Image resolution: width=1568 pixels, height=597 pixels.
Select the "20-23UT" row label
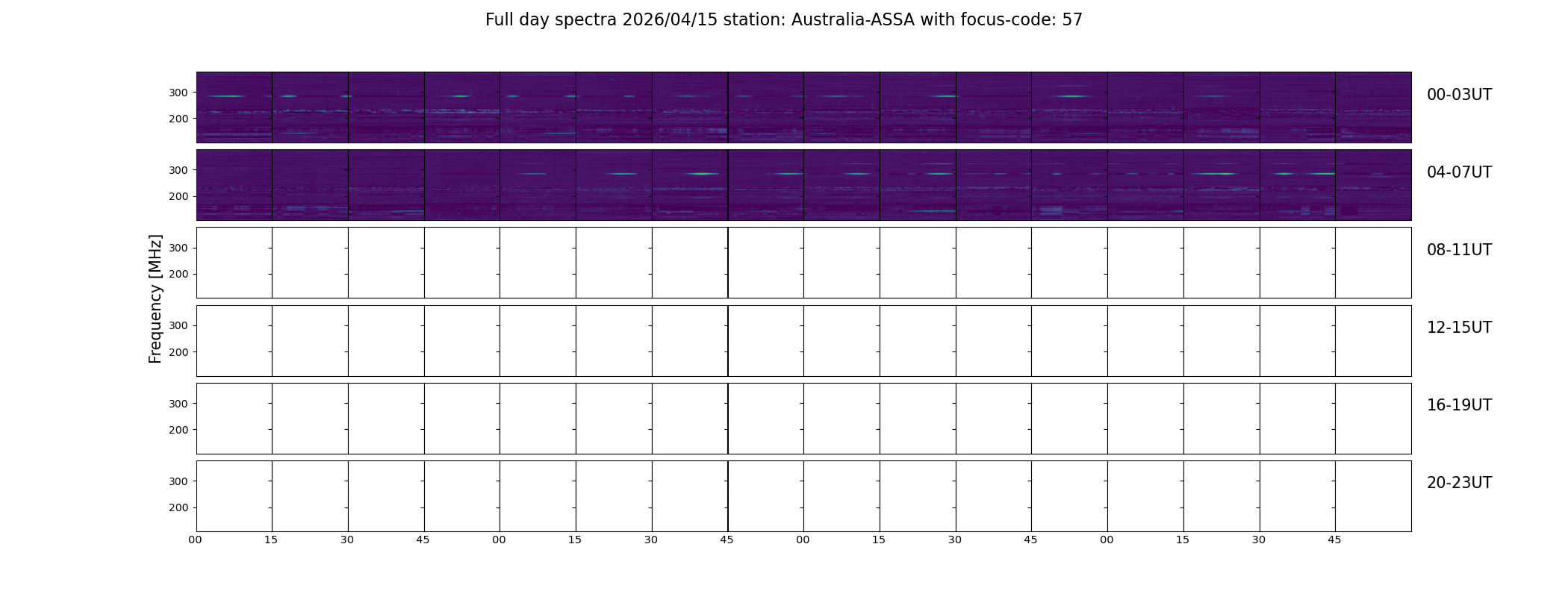(x=1459, y=483)
